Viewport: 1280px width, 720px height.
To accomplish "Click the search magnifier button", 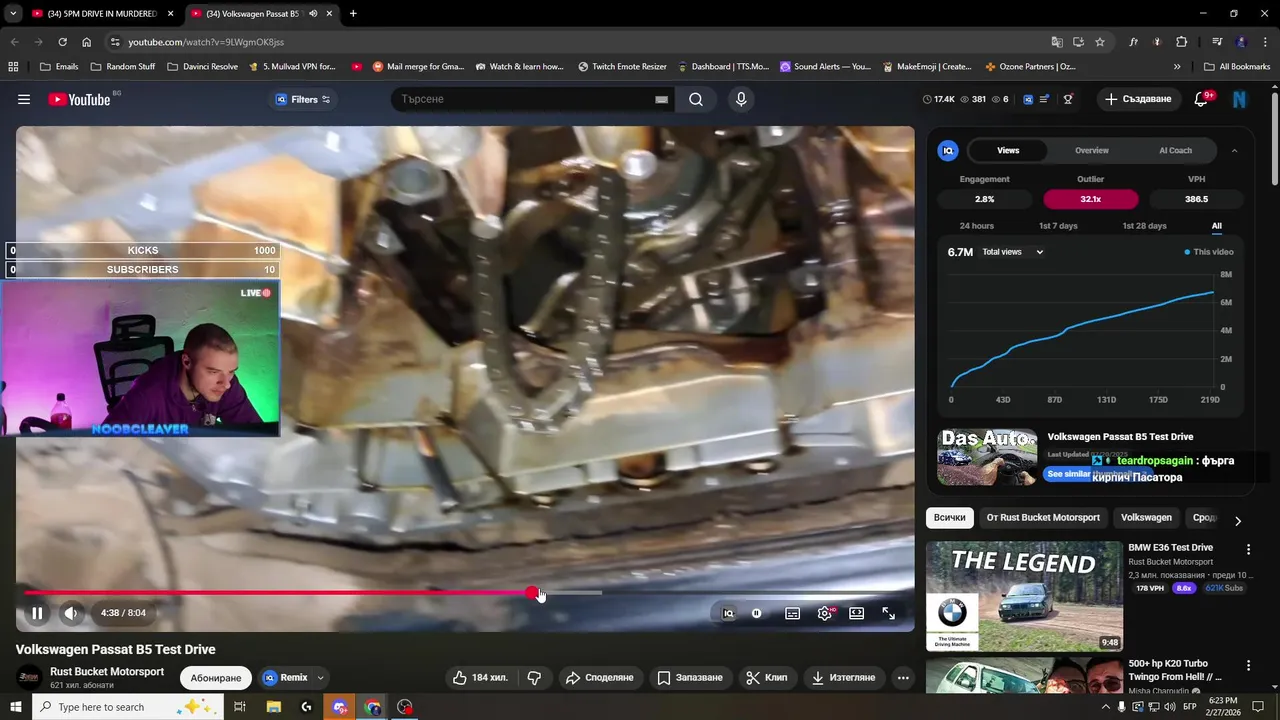I will 696,99.
